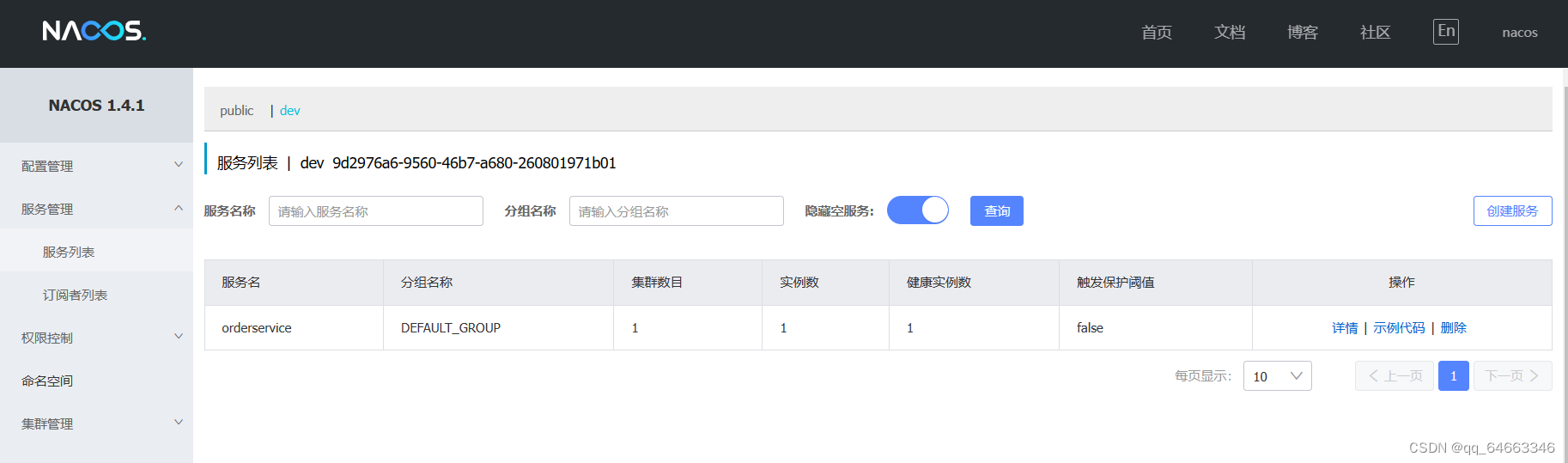The image size is (1568, 463).
Task: Open the page size dropdown showing 10
Action: [1277, 376]
